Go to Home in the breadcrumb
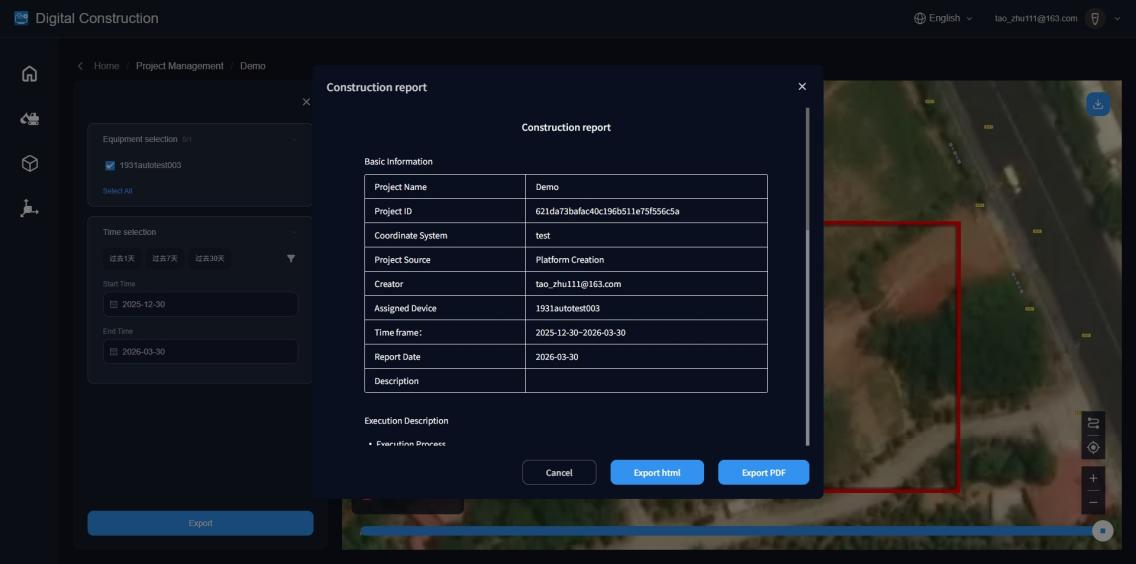Screen dimensions: 1136x564 pos(106,66)
